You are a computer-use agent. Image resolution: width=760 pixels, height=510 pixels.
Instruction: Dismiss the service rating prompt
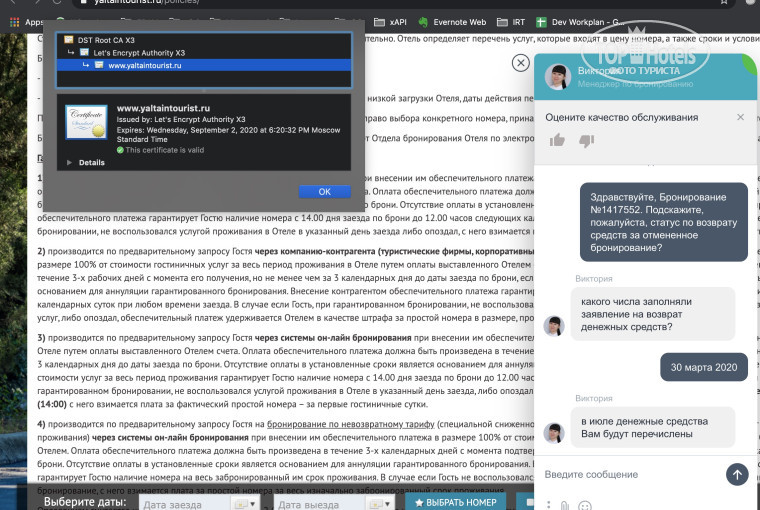[740, 117]
